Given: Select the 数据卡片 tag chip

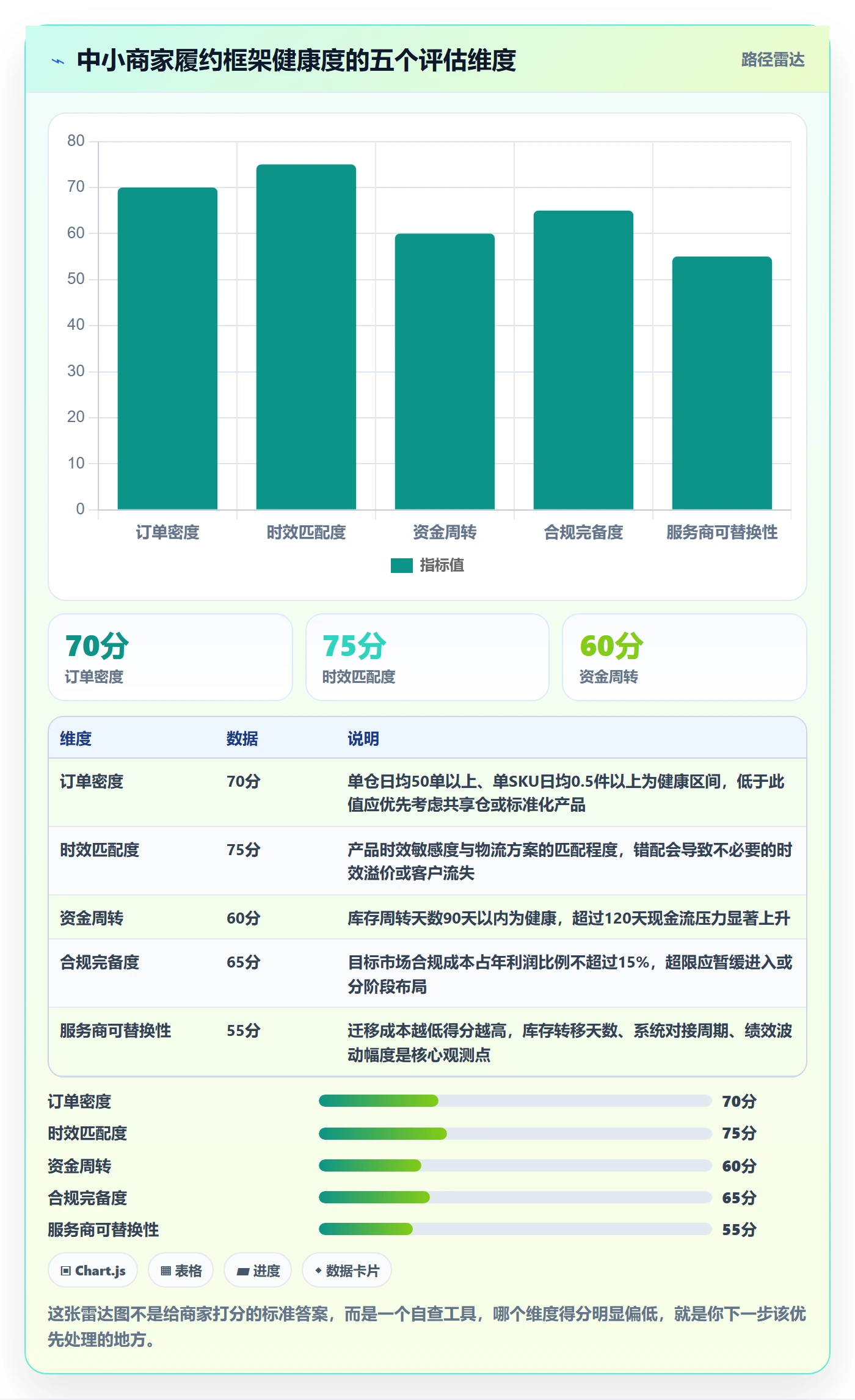Looking at the screenshot, I should (x=347, y=1271).
